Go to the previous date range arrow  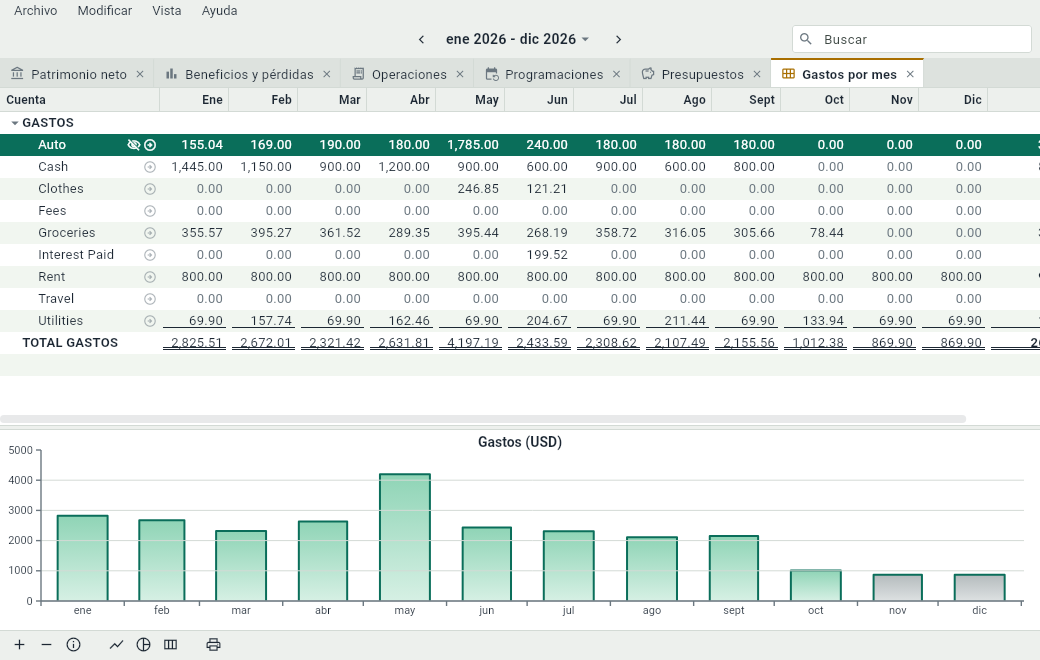(421, 39)
